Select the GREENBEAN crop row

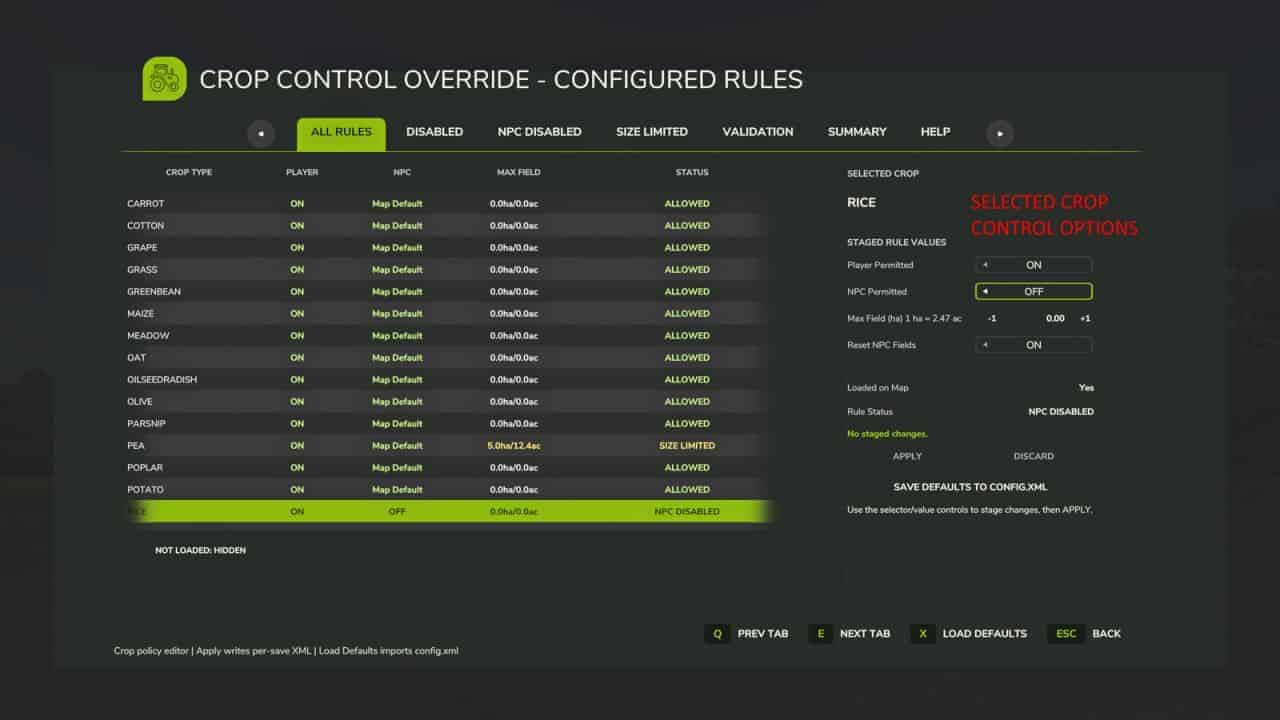click(x=448, y=292)
